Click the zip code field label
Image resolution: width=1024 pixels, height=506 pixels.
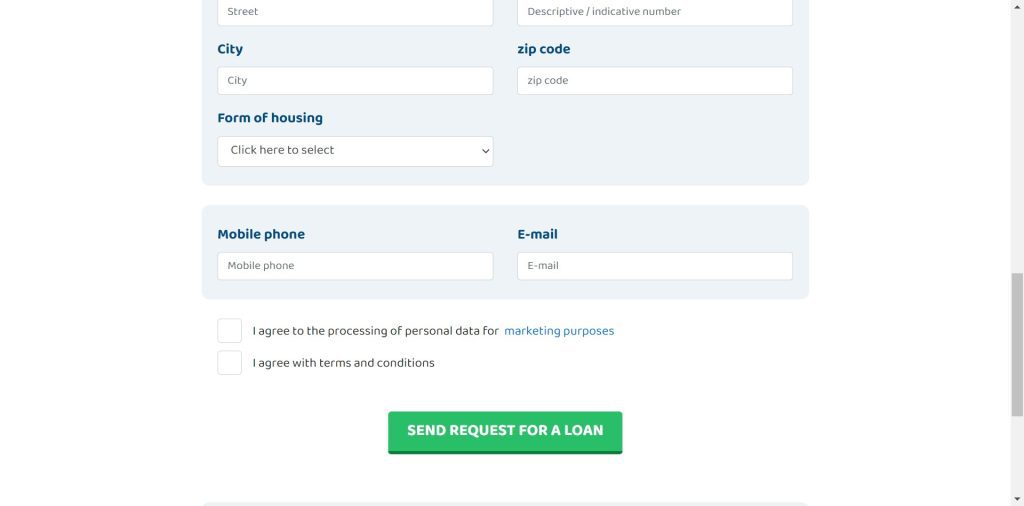click(x=544, y=49)
